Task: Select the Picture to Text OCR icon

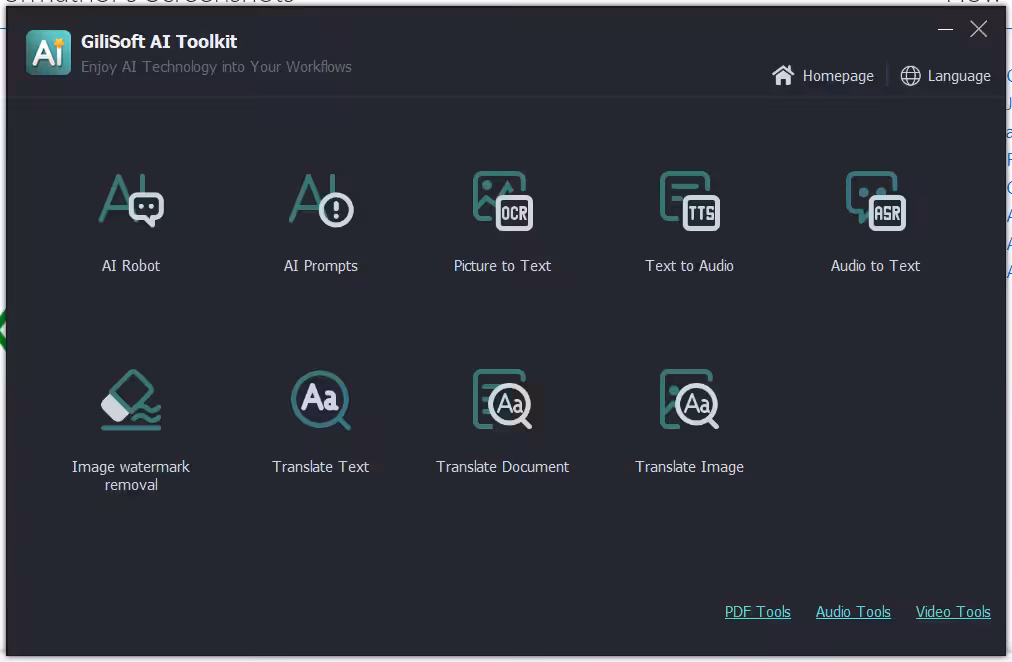Action: click(502, 200)
